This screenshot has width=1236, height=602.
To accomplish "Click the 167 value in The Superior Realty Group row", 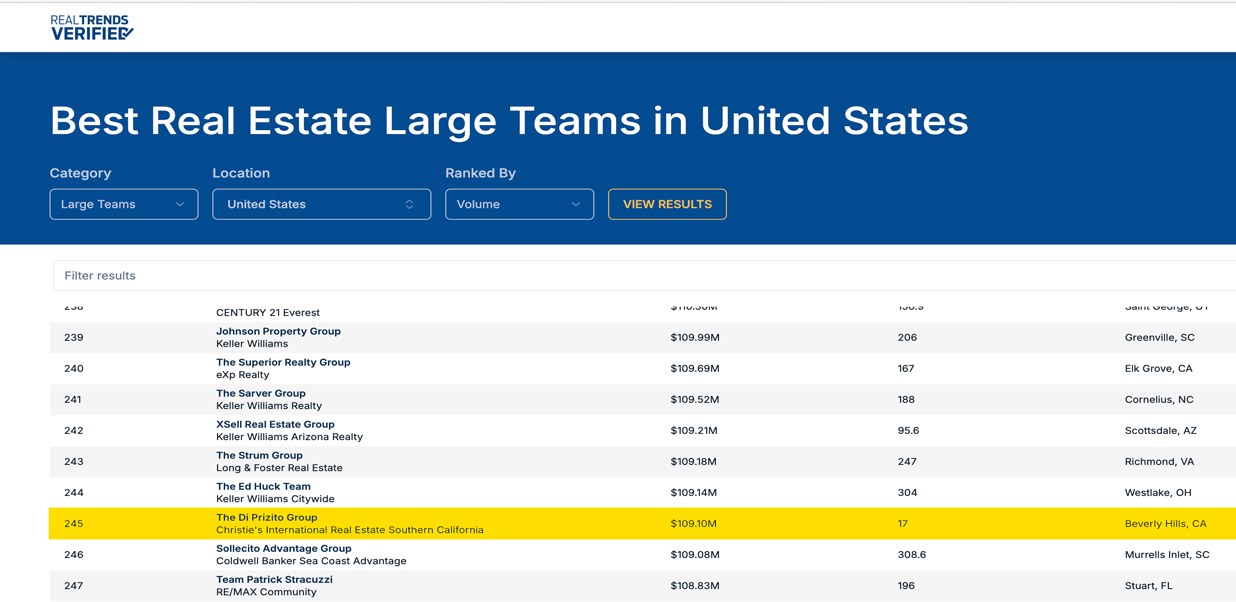I will click(x=906, y=369).
